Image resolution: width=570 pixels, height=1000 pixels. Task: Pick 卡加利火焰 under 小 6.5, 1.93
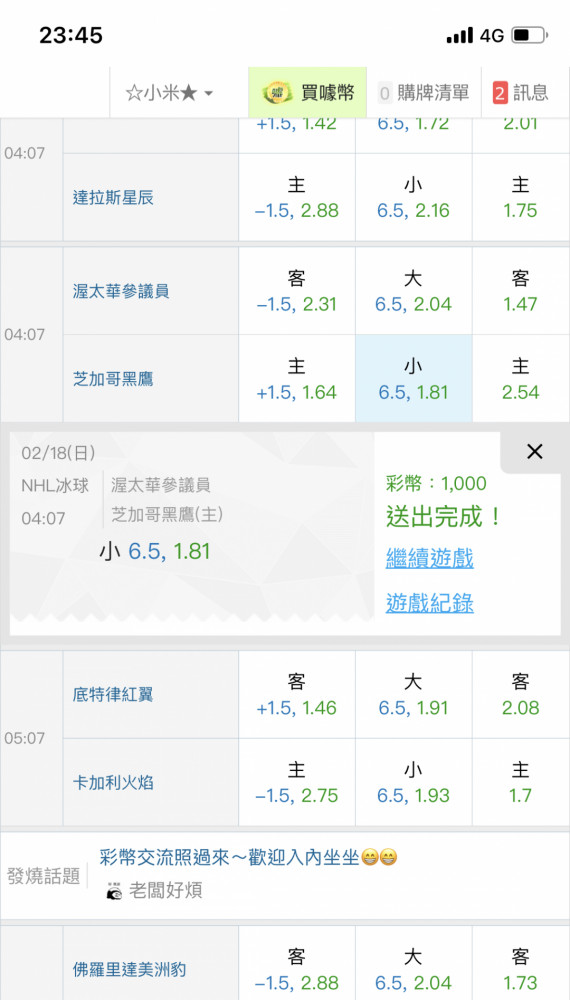(x=414, y=783)
